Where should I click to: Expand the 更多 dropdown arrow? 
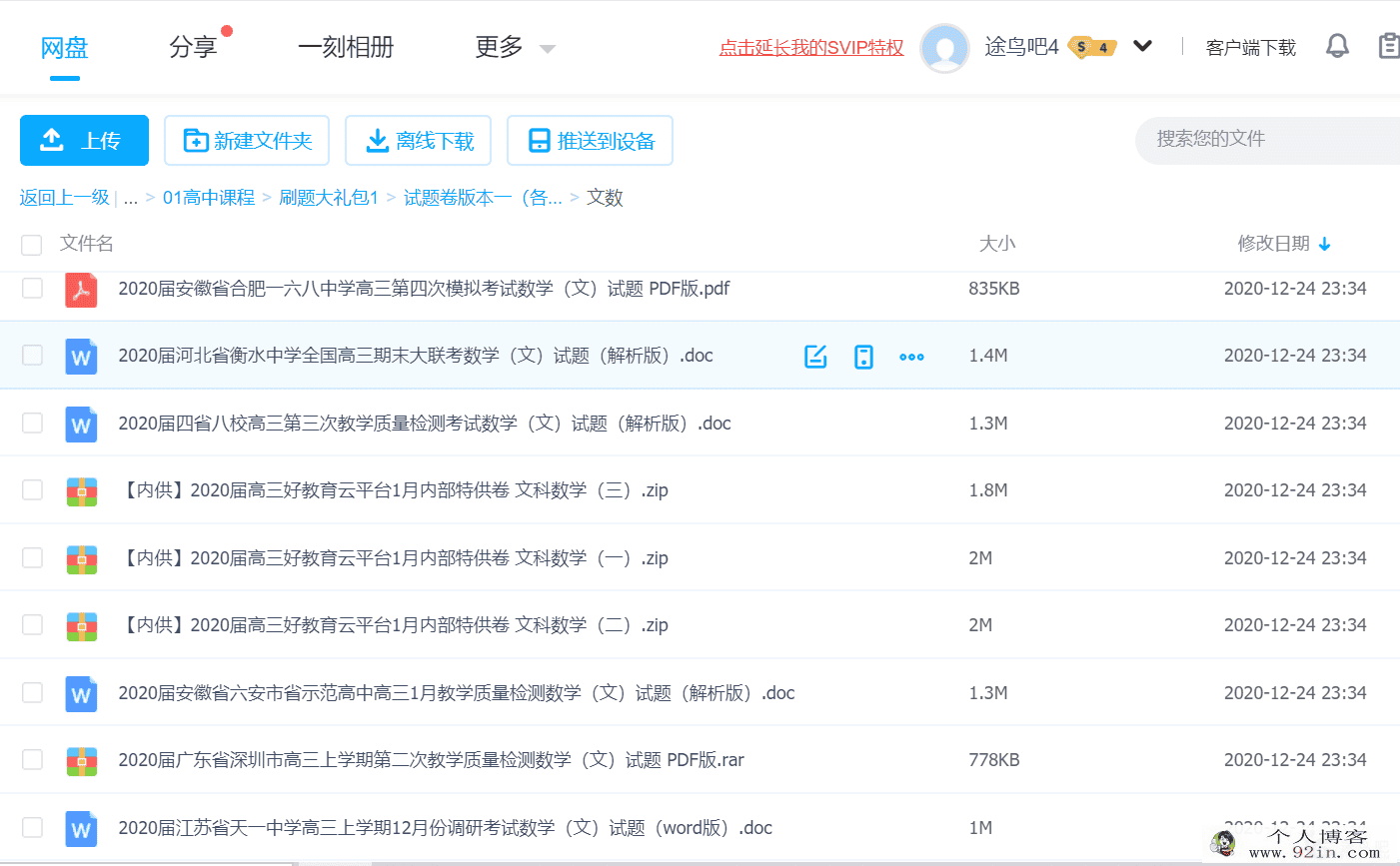[547, 49]
